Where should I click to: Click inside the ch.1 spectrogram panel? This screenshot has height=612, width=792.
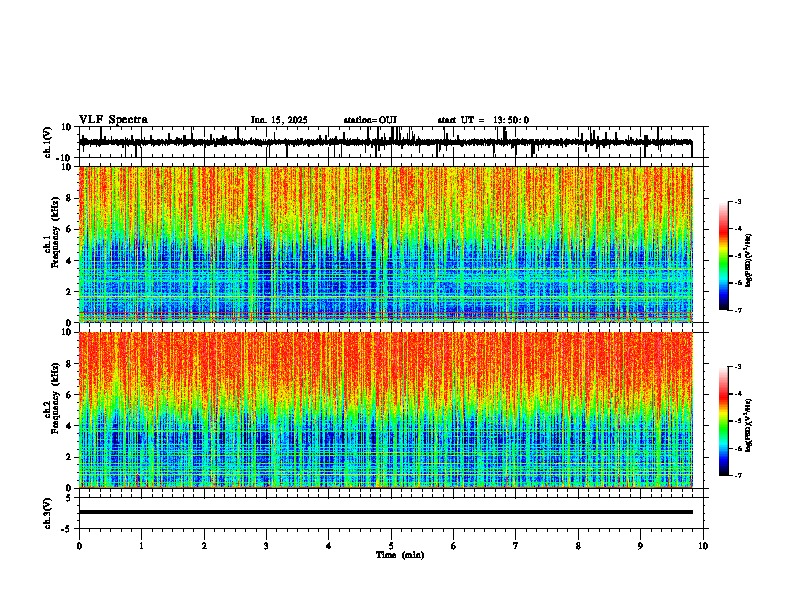386,244
